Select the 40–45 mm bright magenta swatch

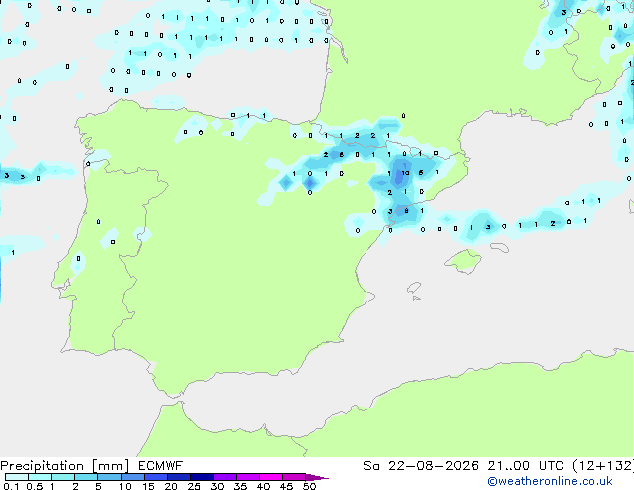271,477
